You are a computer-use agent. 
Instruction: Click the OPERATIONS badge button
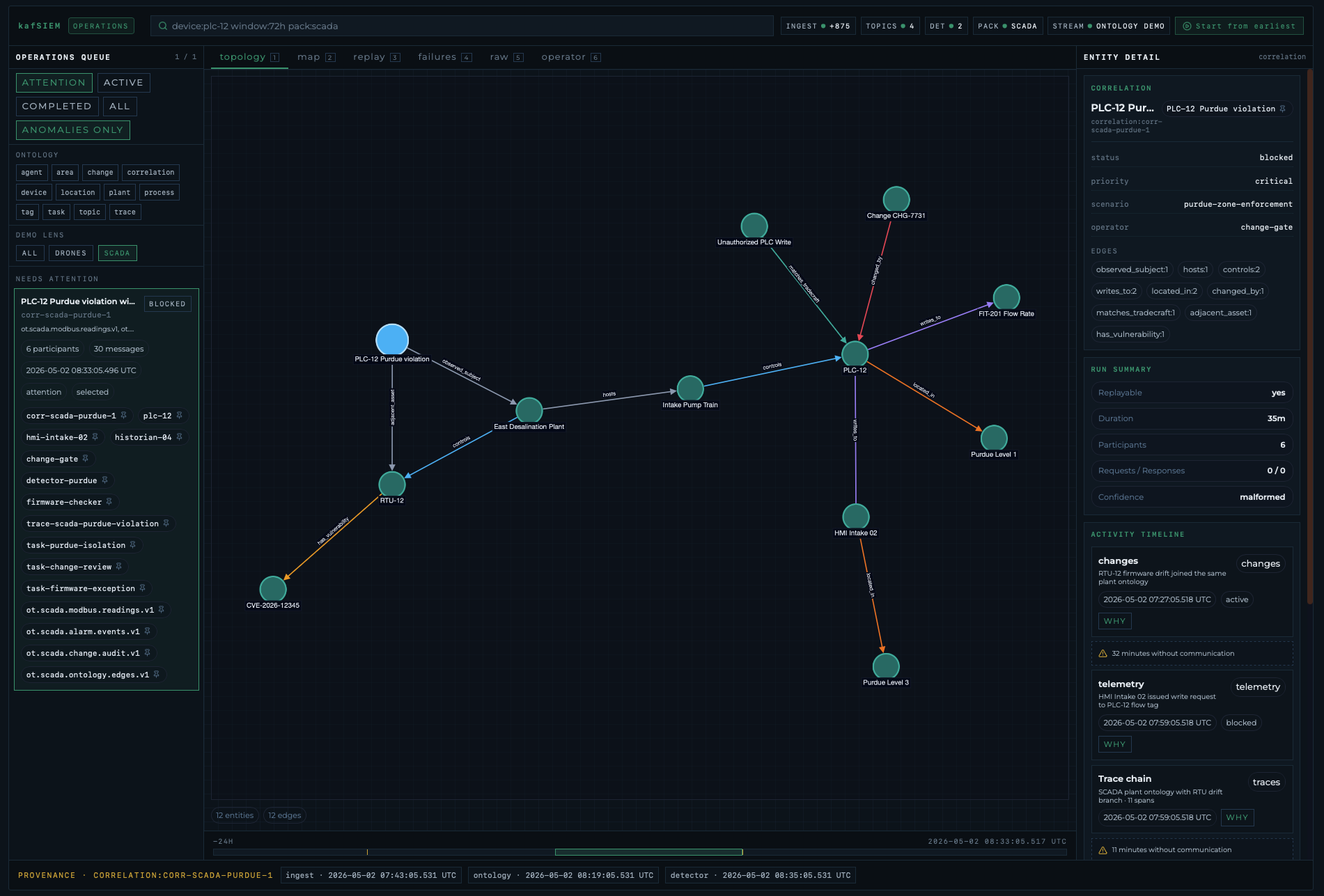101,26
